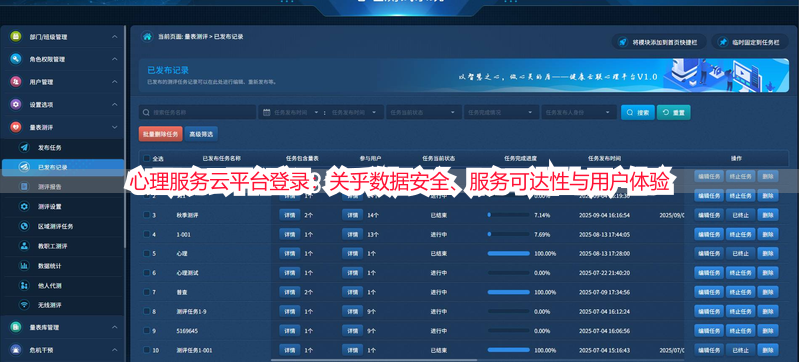Click the 角色权限管理 key icon
799x362 pixels.
(x=16, y=59)
